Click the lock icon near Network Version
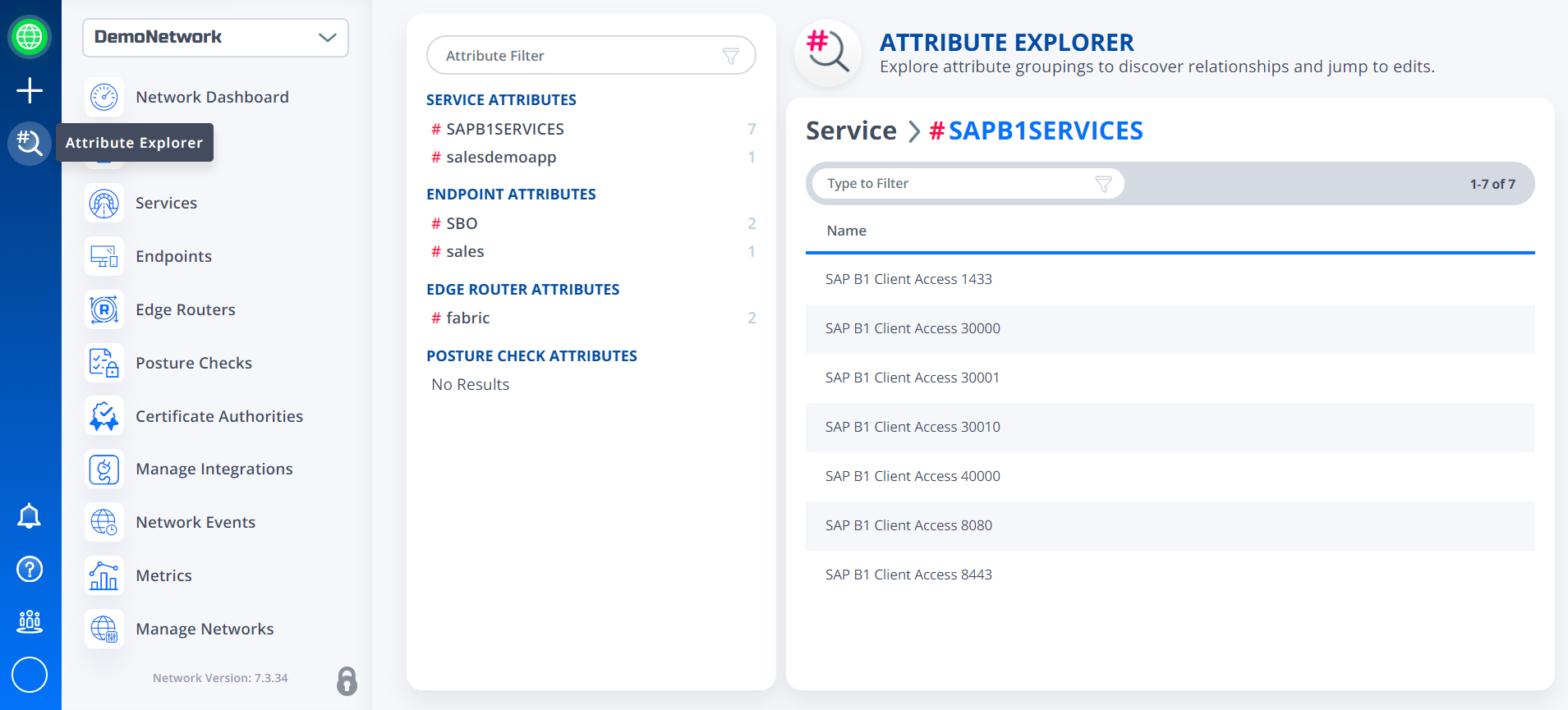 [x=347, y=681]
